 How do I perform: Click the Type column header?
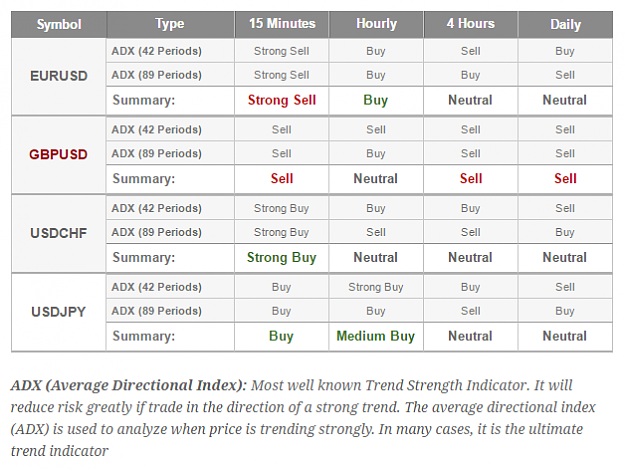pyautogui.click(x=170, y=24)
